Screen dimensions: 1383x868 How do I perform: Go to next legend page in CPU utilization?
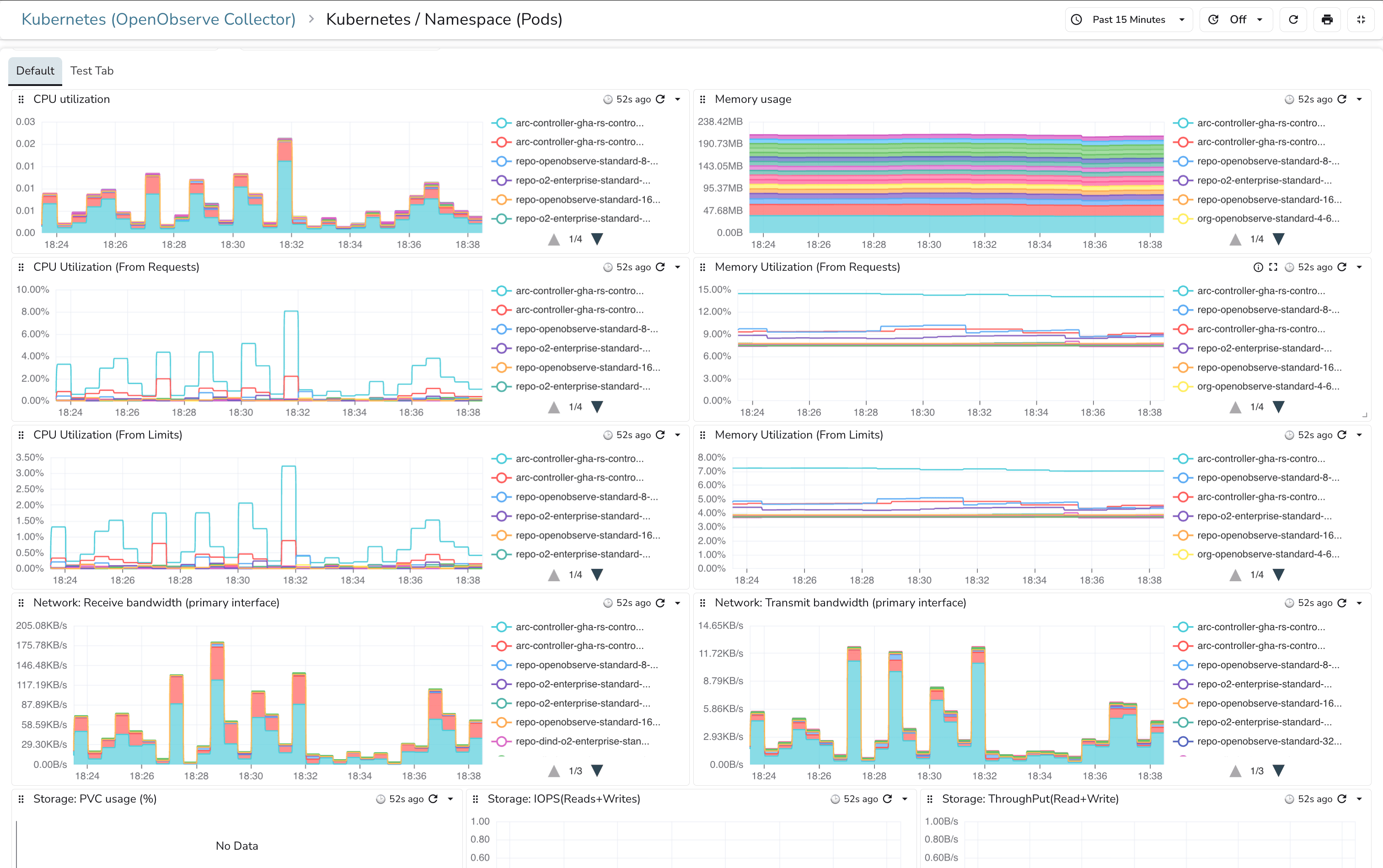pos(597,239)
